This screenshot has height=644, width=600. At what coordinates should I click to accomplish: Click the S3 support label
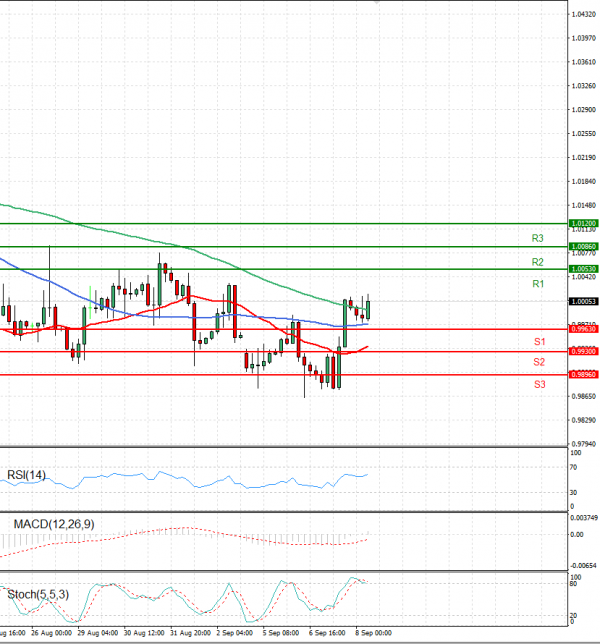coord(539,384)
